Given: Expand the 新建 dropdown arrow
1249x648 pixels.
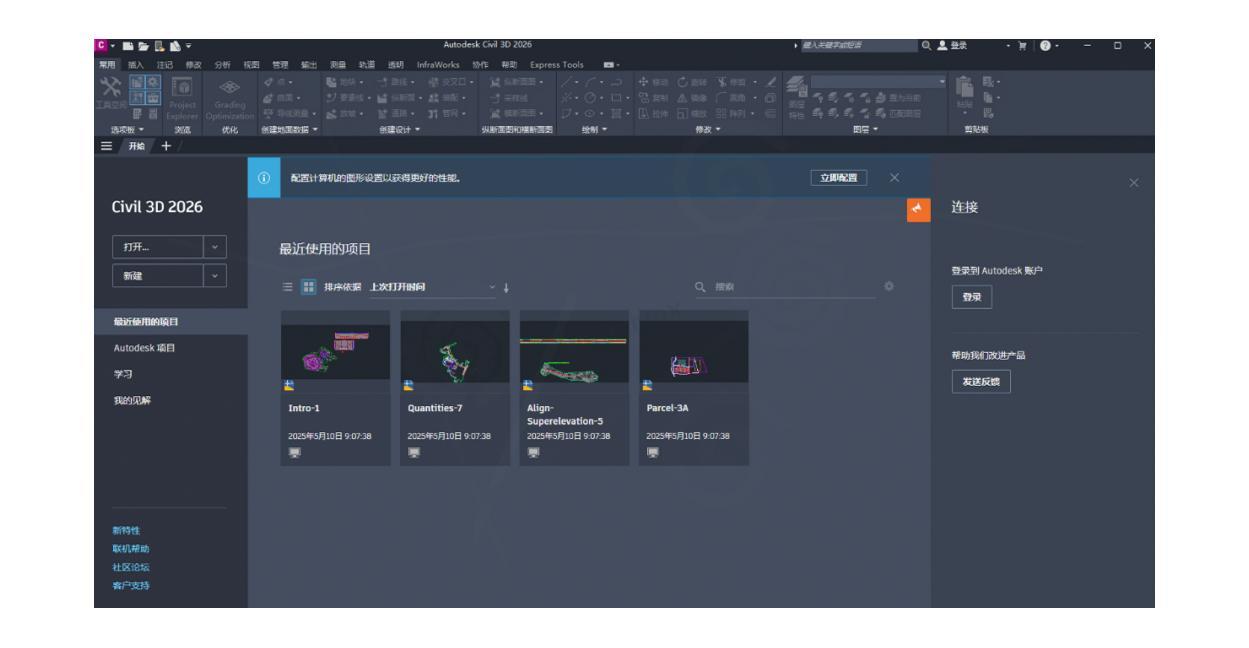Looking at the screenshot, I should (x=213, y=276).
